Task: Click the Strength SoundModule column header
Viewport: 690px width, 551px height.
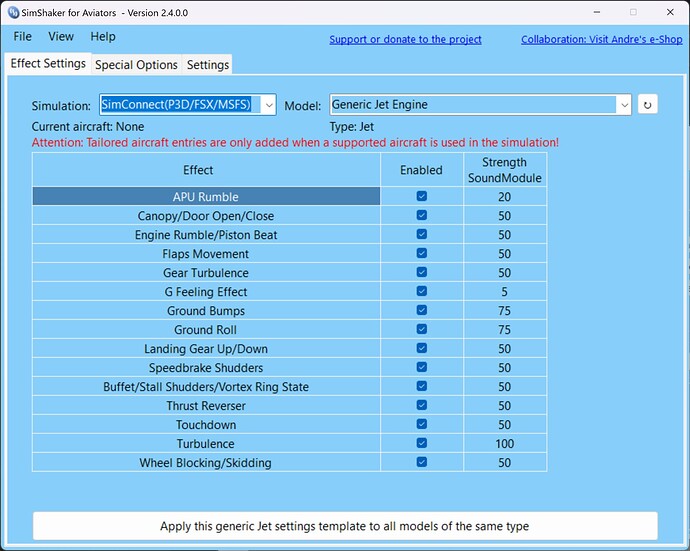Action: point(505,170)
